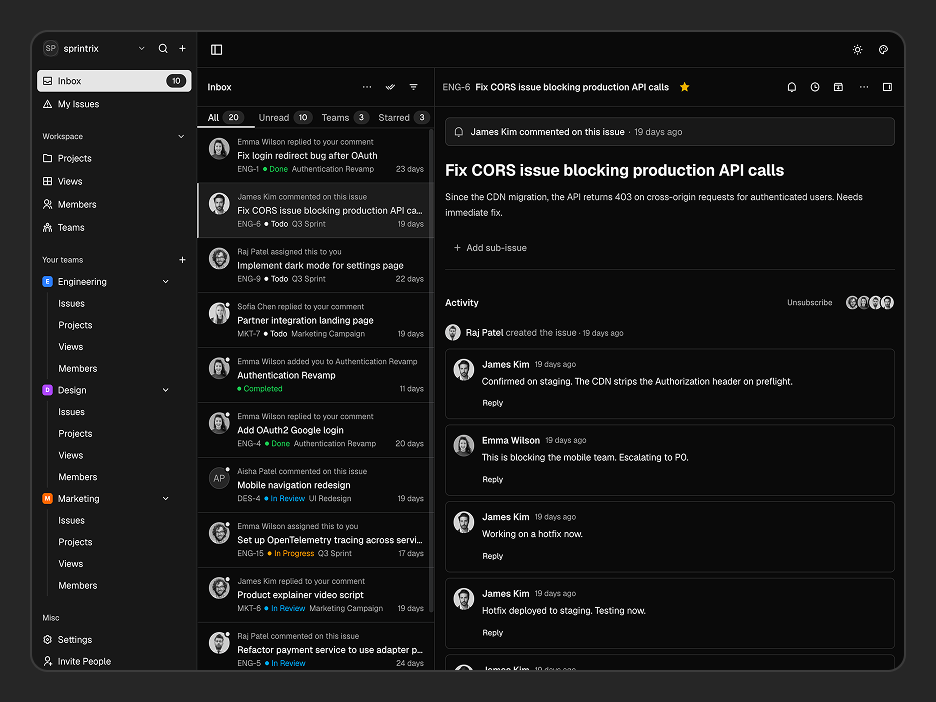
Task: Switch to the Starred tab
Action: click(404, 118)
